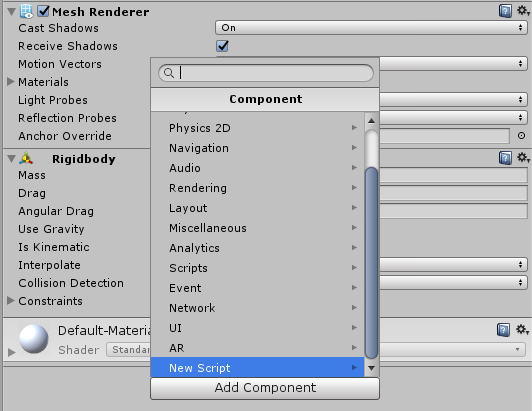Open Default-Material help icon
Viewport: 532px width, 411px height.
(504, 330)
